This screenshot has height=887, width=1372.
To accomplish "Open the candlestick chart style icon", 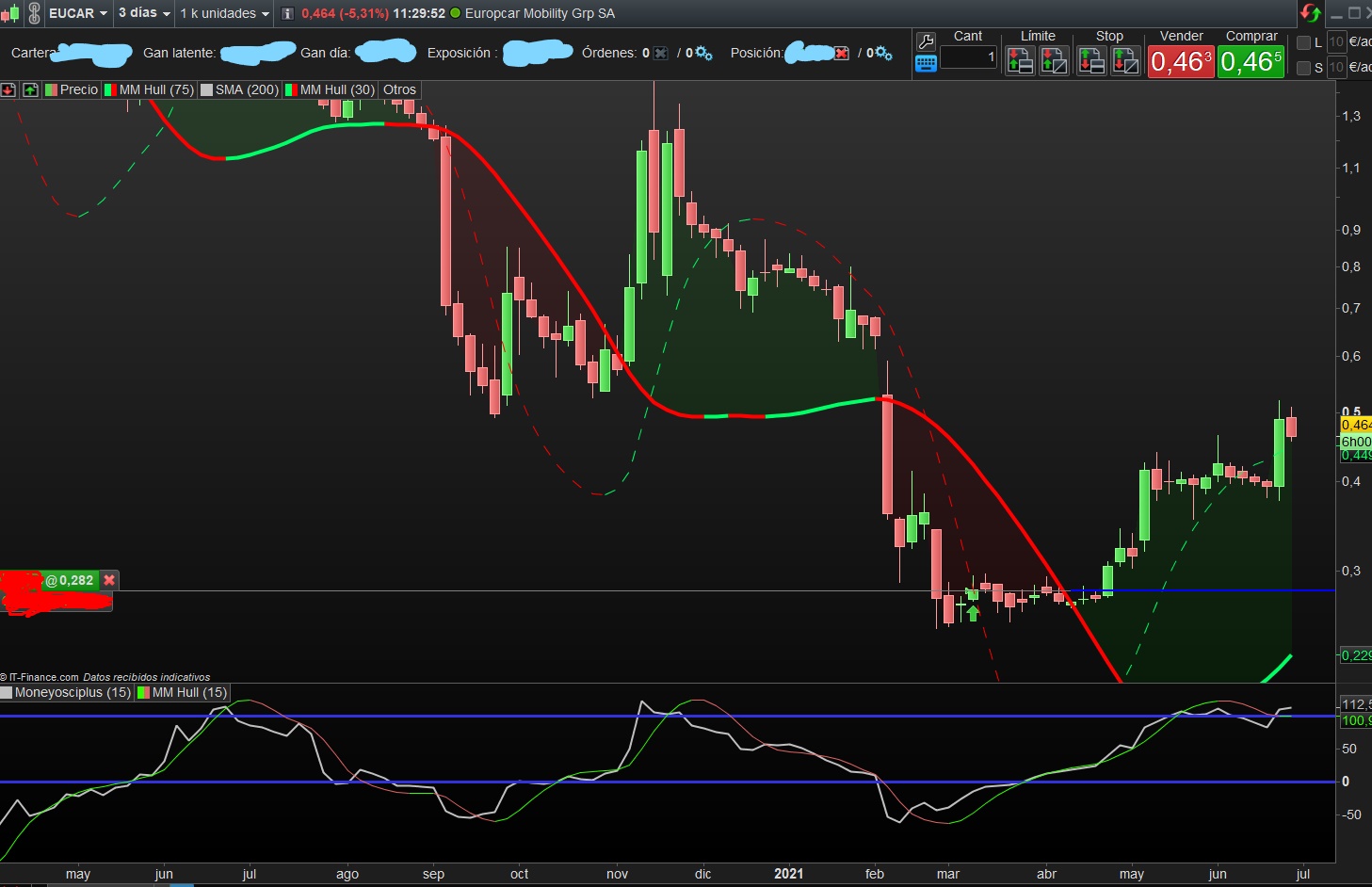I will [x=10, y=13].
